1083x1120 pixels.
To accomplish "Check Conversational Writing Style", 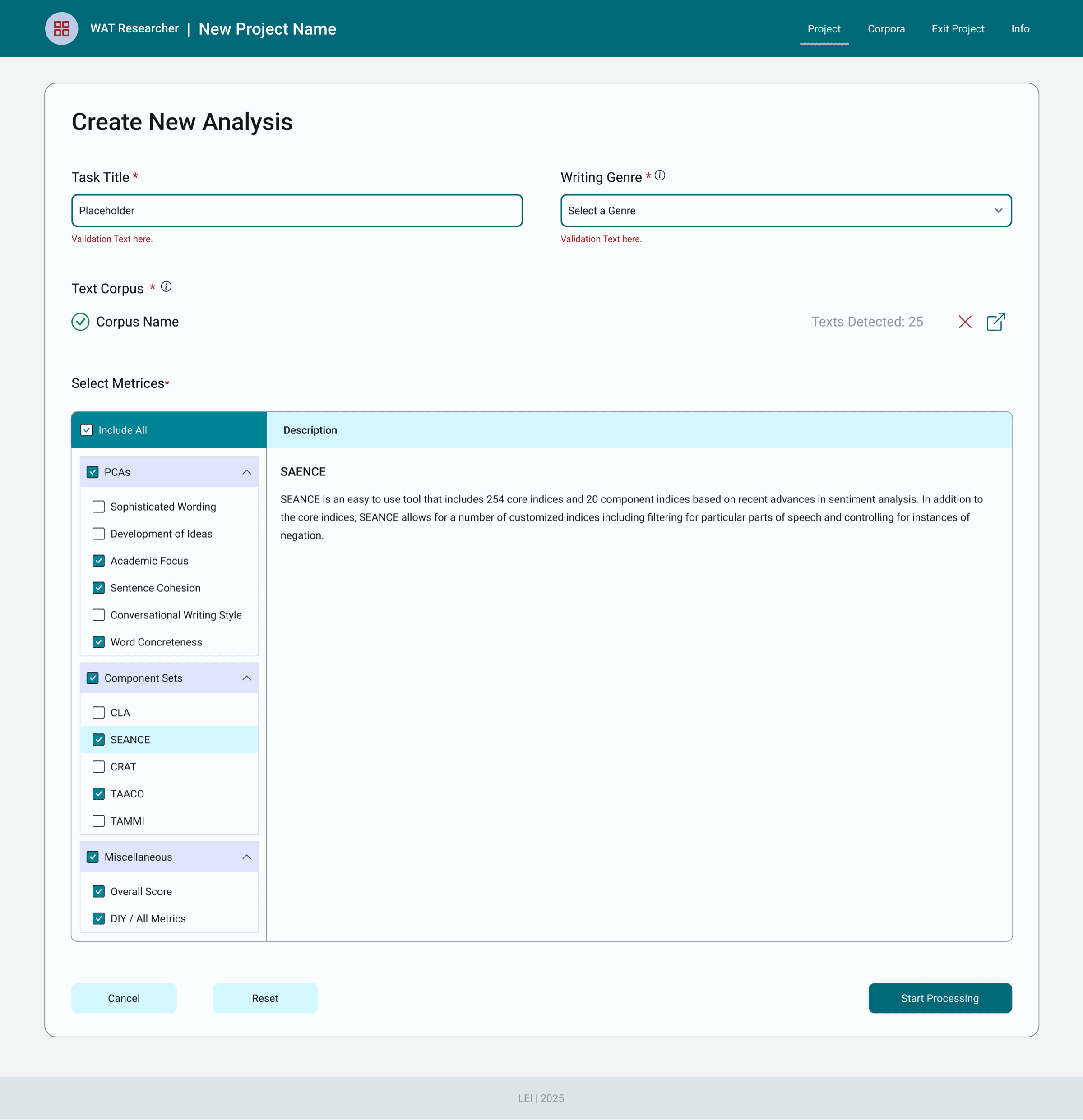I will 98,615.
